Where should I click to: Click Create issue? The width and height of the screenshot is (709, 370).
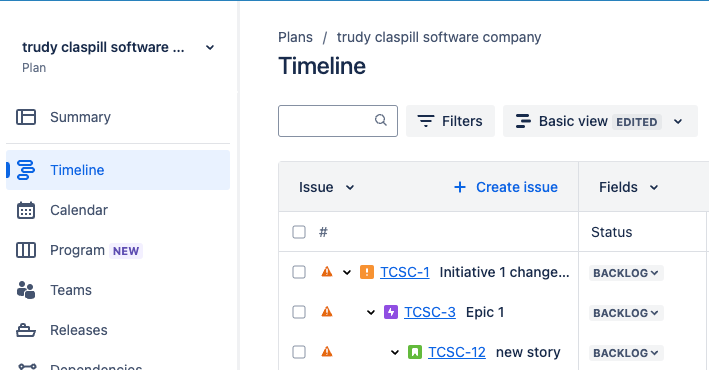click(506, 187)
